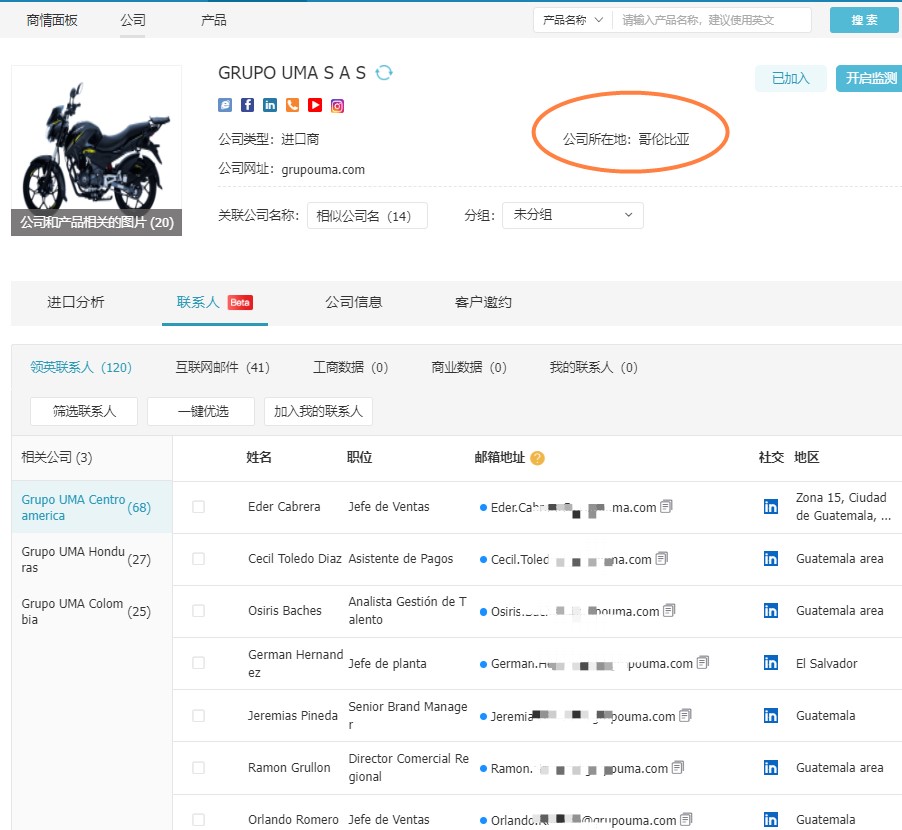Copy German Hernandez's email address
902x830 pixels.
[702, 662]
